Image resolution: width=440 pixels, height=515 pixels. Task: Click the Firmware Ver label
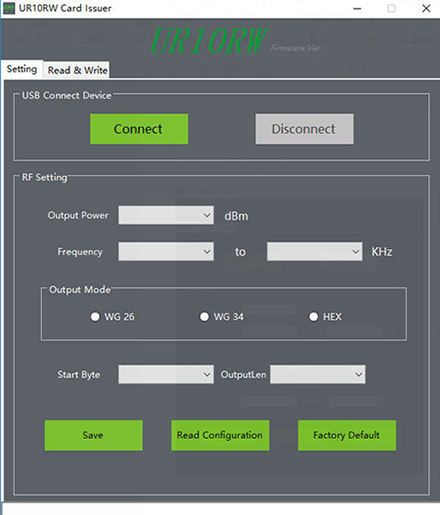[297, 48]
